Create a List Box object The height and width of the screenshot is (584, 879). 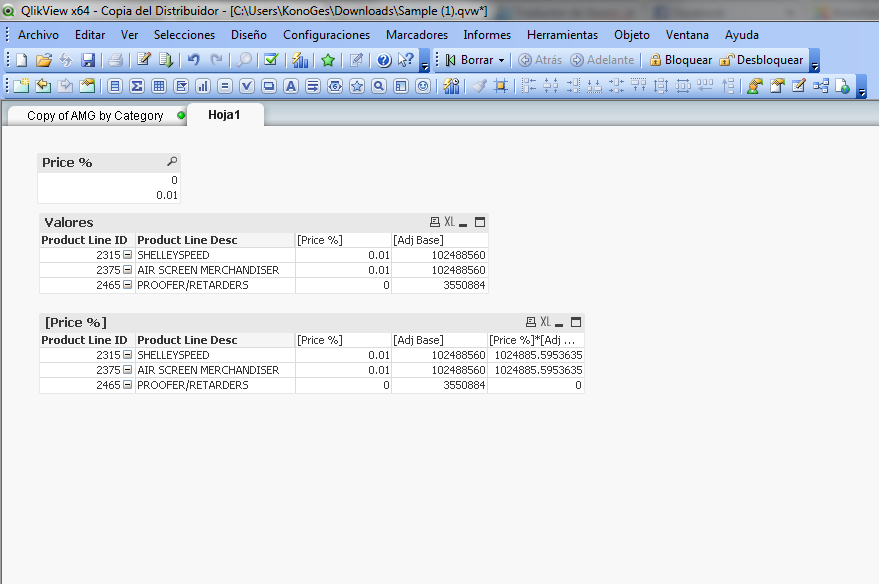click(x=115, y=86)
